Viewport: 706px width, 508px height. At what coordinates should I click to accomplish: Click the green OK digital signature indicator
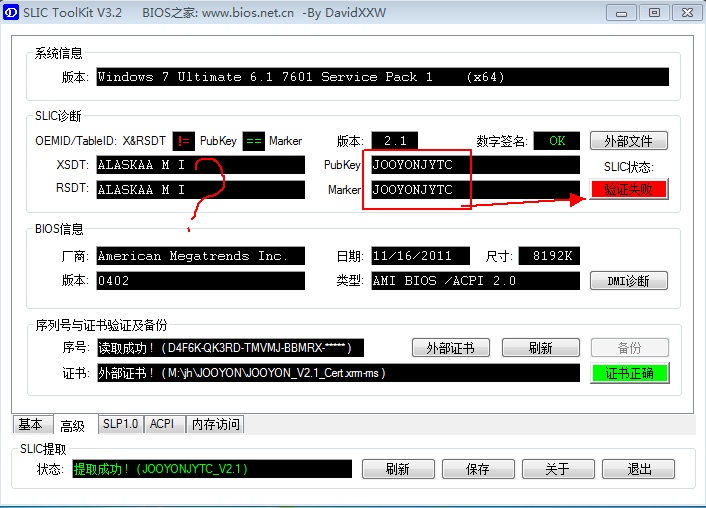[x=556, y=141]
